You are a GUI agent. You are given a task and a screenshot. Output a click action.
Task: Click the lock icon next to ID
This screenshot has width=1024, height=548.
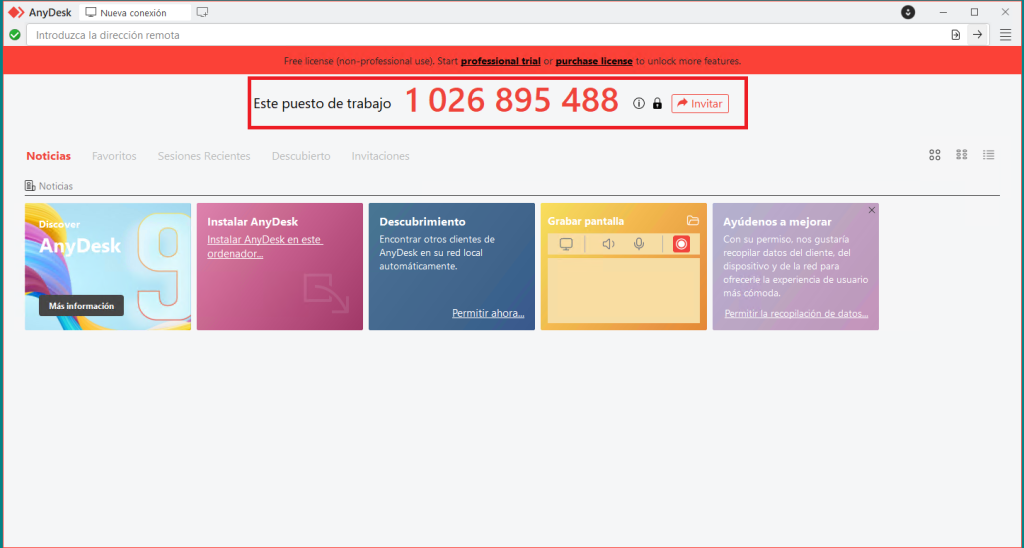pyautogui.click(x=657, y=103)
